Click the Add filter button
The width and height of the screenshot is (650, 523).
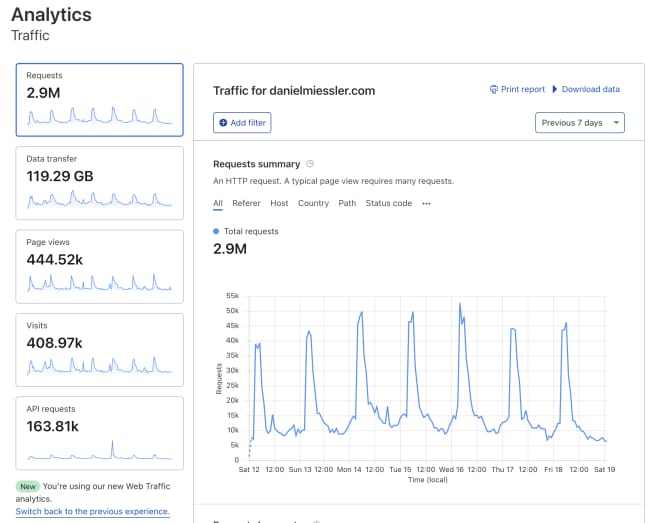242,123
